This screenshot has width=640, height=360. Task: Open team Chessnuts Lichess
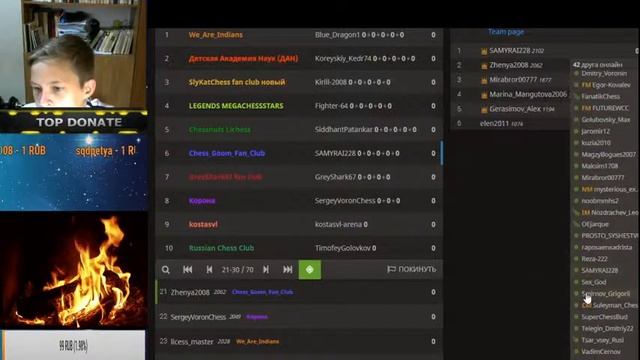pos(220,130)
